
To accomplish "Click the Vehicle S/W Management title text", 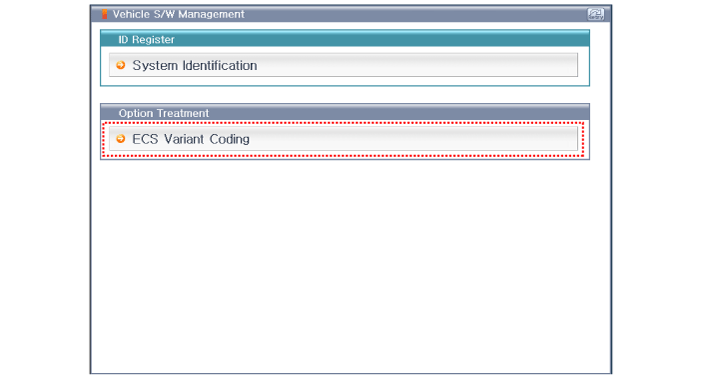I will pyautogui.click(x=178, y=14).
